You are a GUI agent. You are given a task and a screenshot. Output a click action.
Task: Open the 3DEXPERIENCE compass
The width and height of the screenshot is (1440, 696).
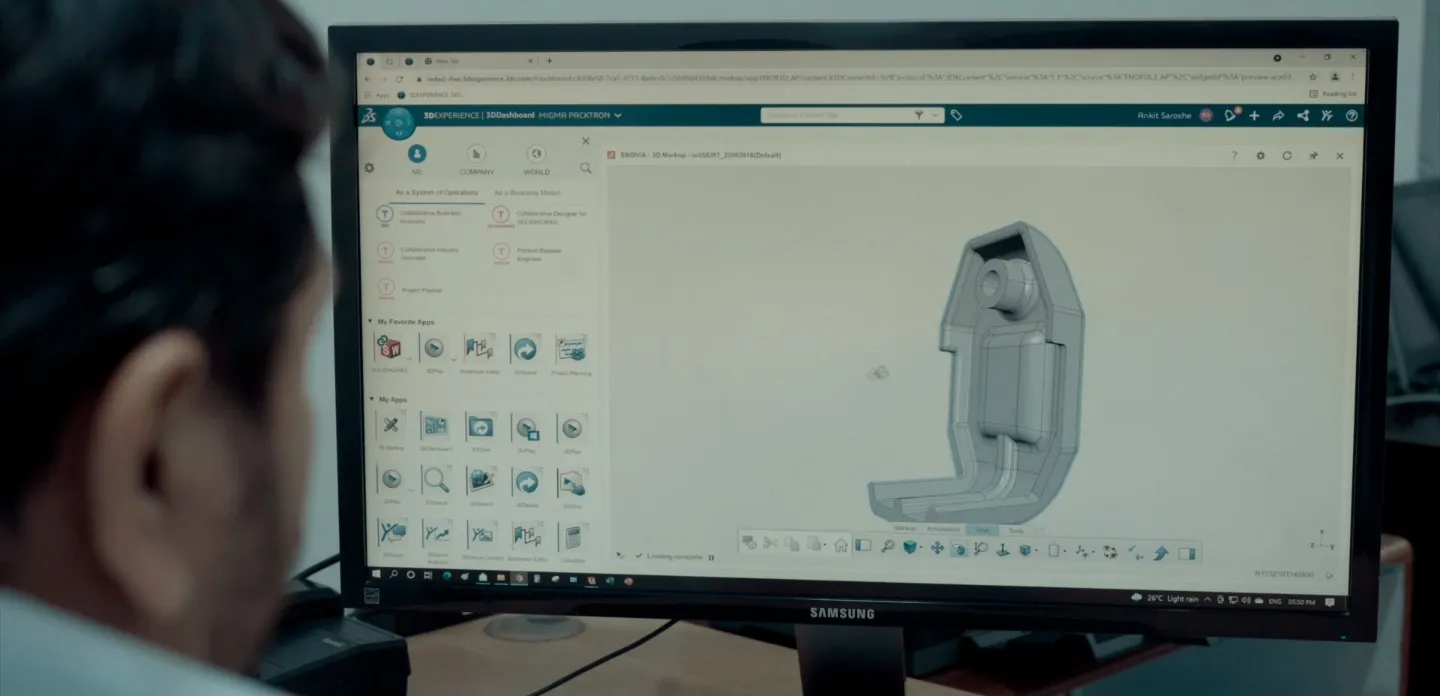click(398, 124)
